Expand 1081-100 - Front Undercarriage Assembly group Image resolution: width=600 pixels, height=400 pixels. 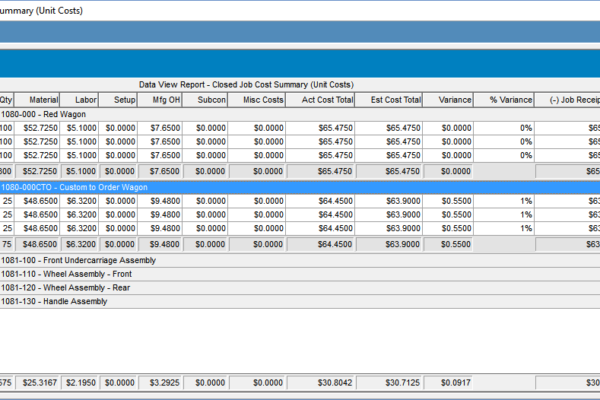300,260
